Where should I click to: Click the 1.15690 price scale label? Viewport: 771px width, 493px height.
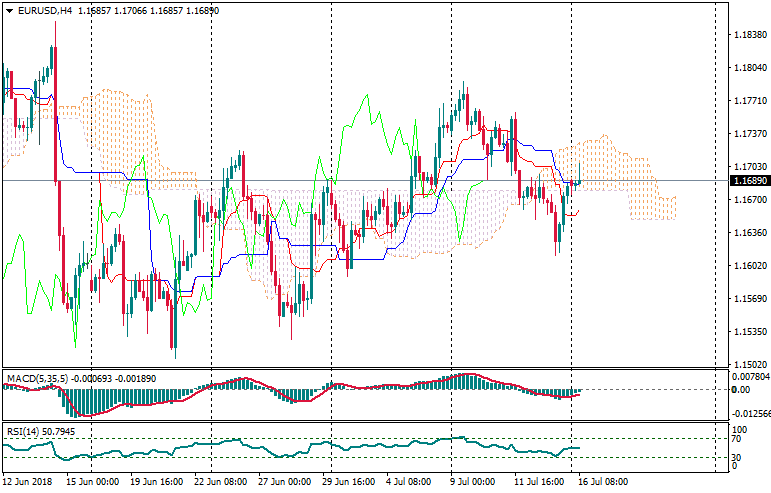click(x=743, y=299)
